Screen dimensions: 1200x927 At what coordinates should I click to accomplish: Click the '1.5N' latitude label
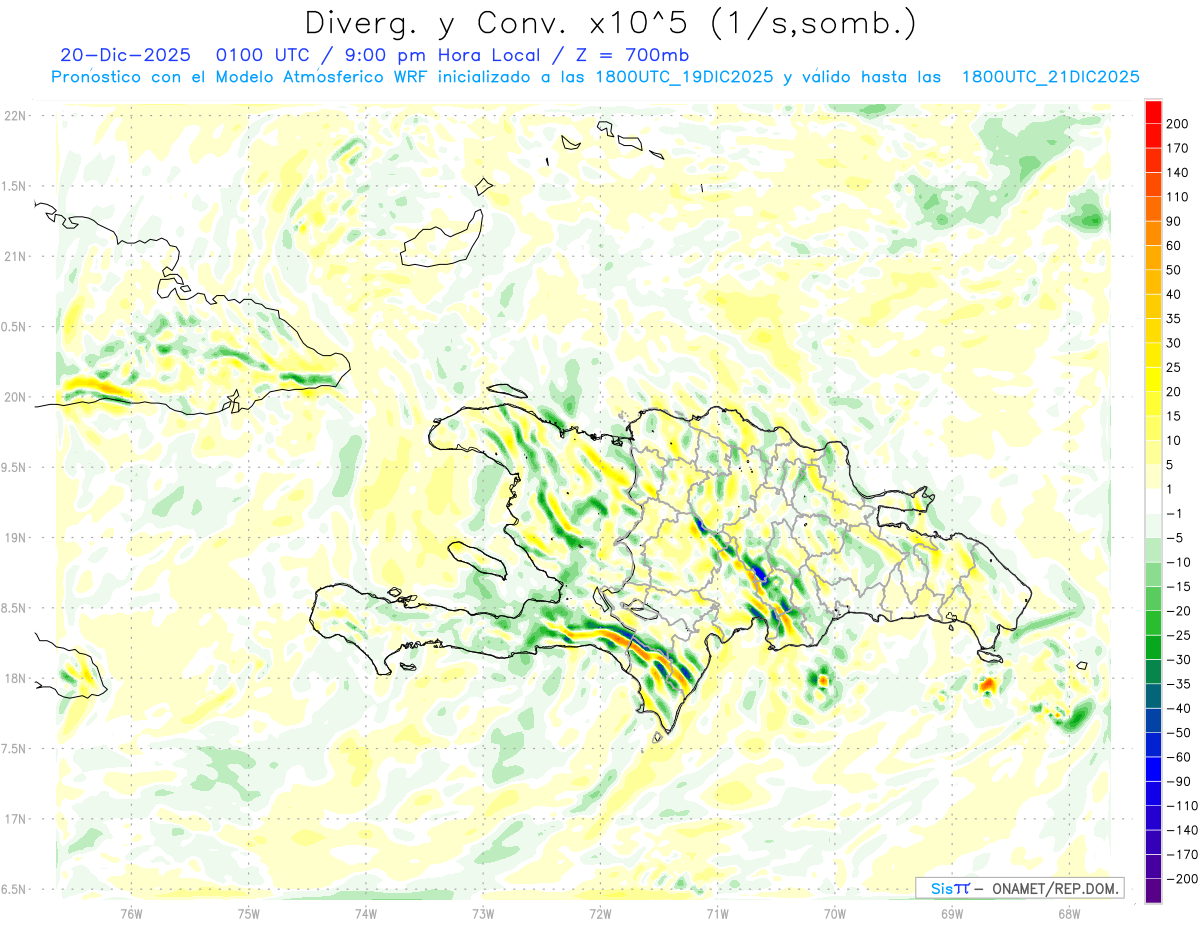14,186
